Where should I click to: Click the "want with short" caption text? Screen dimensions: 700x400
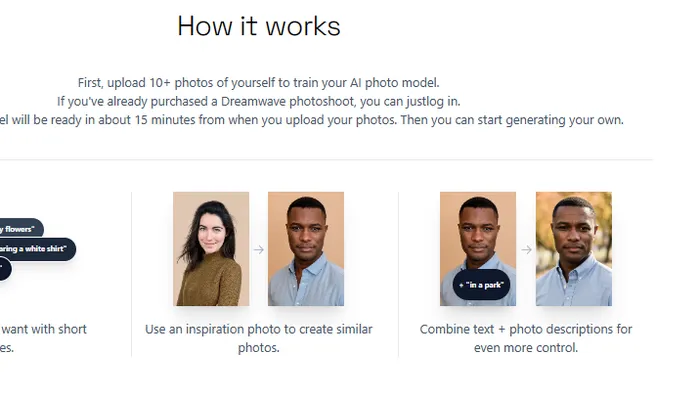tap(45, 329)
